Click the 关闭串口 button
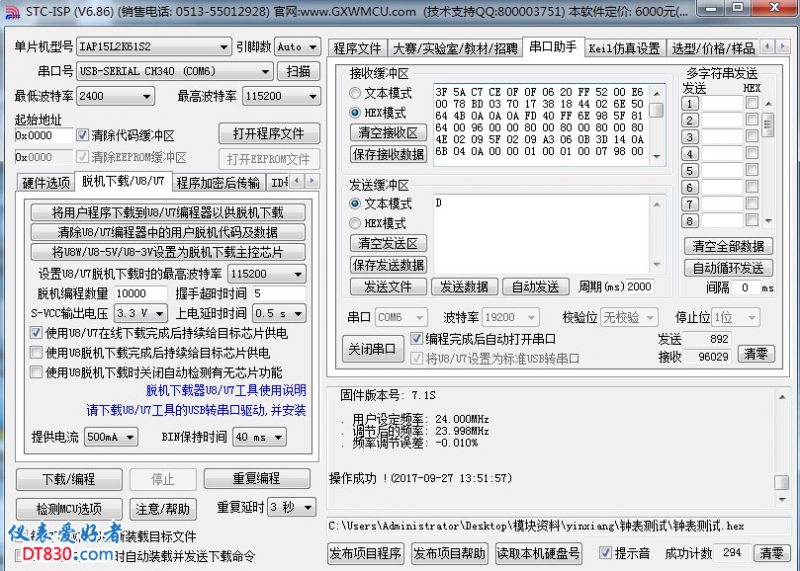 (x=373, y=350)
